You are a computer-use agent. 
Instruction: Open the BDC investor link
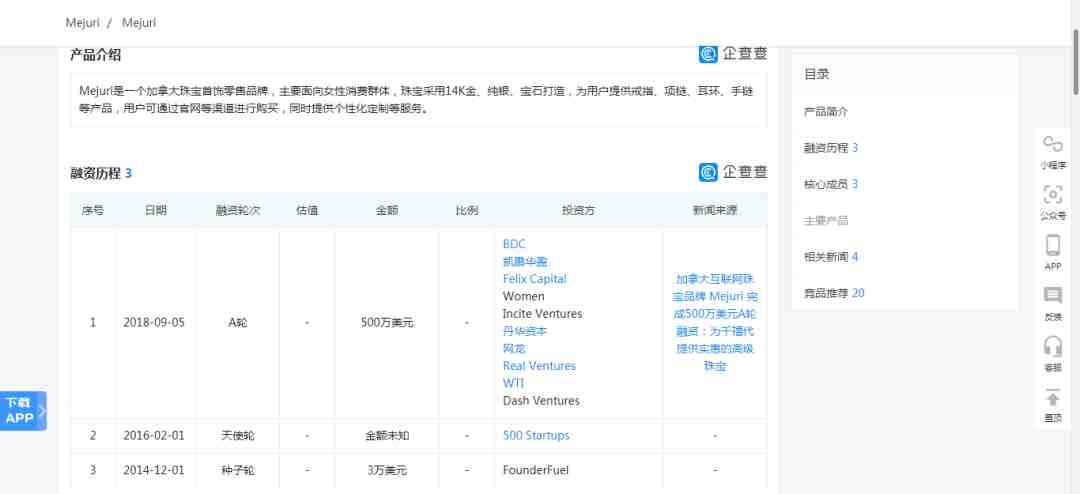pyautogui.click(x=514, y=244)
